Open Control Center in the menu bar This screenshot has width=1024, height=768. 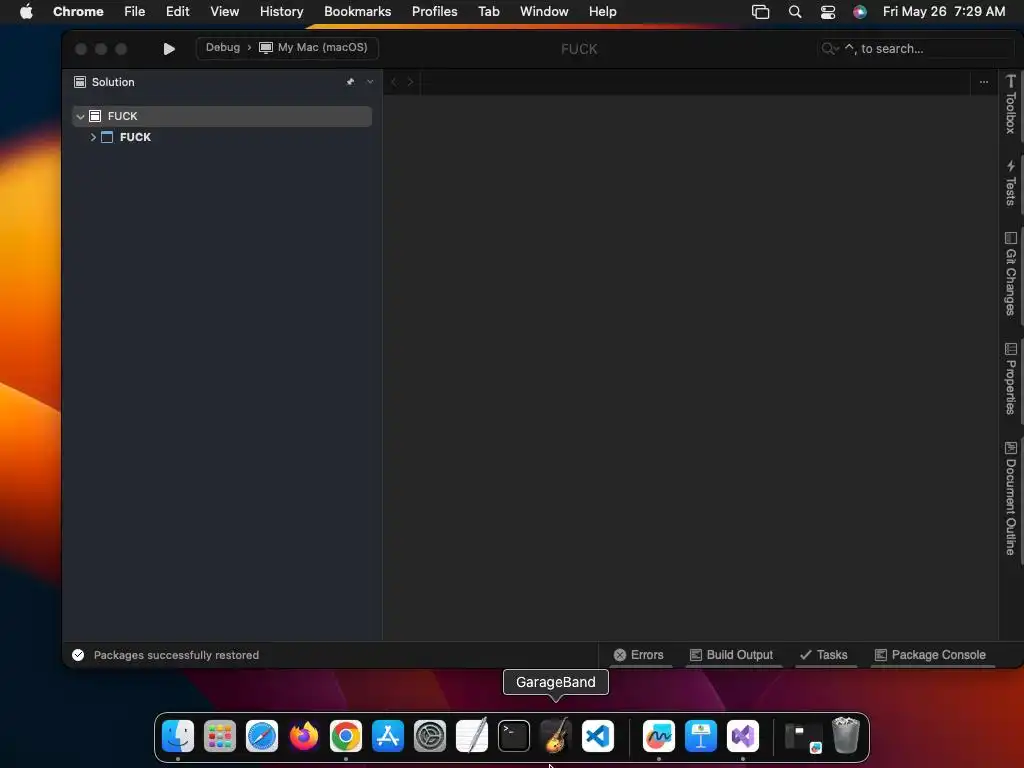pyautogui.click(x=827, y=11)
